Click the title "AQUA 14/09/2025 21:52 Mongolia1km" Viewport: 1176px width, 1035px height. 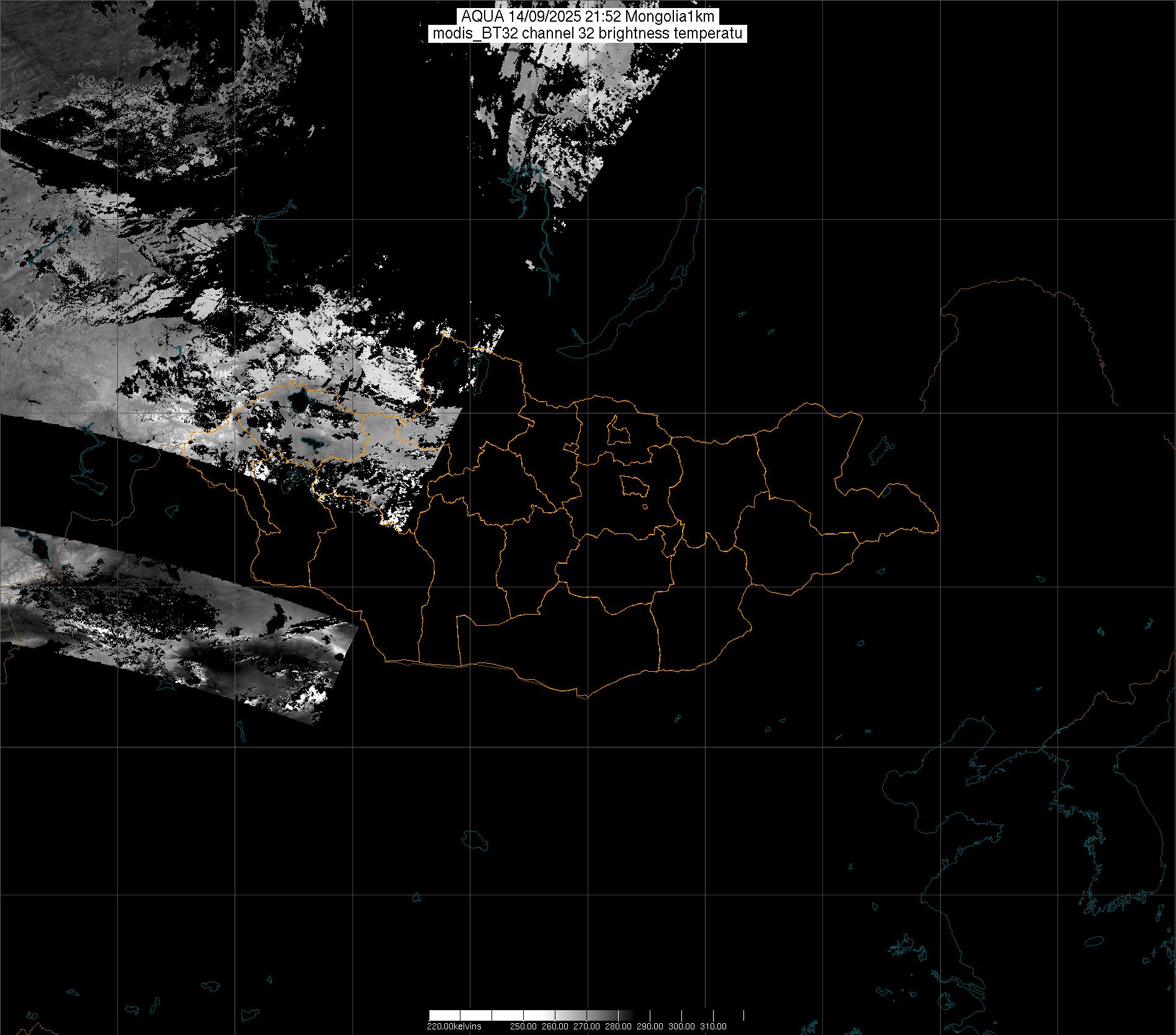pos(588,17)
